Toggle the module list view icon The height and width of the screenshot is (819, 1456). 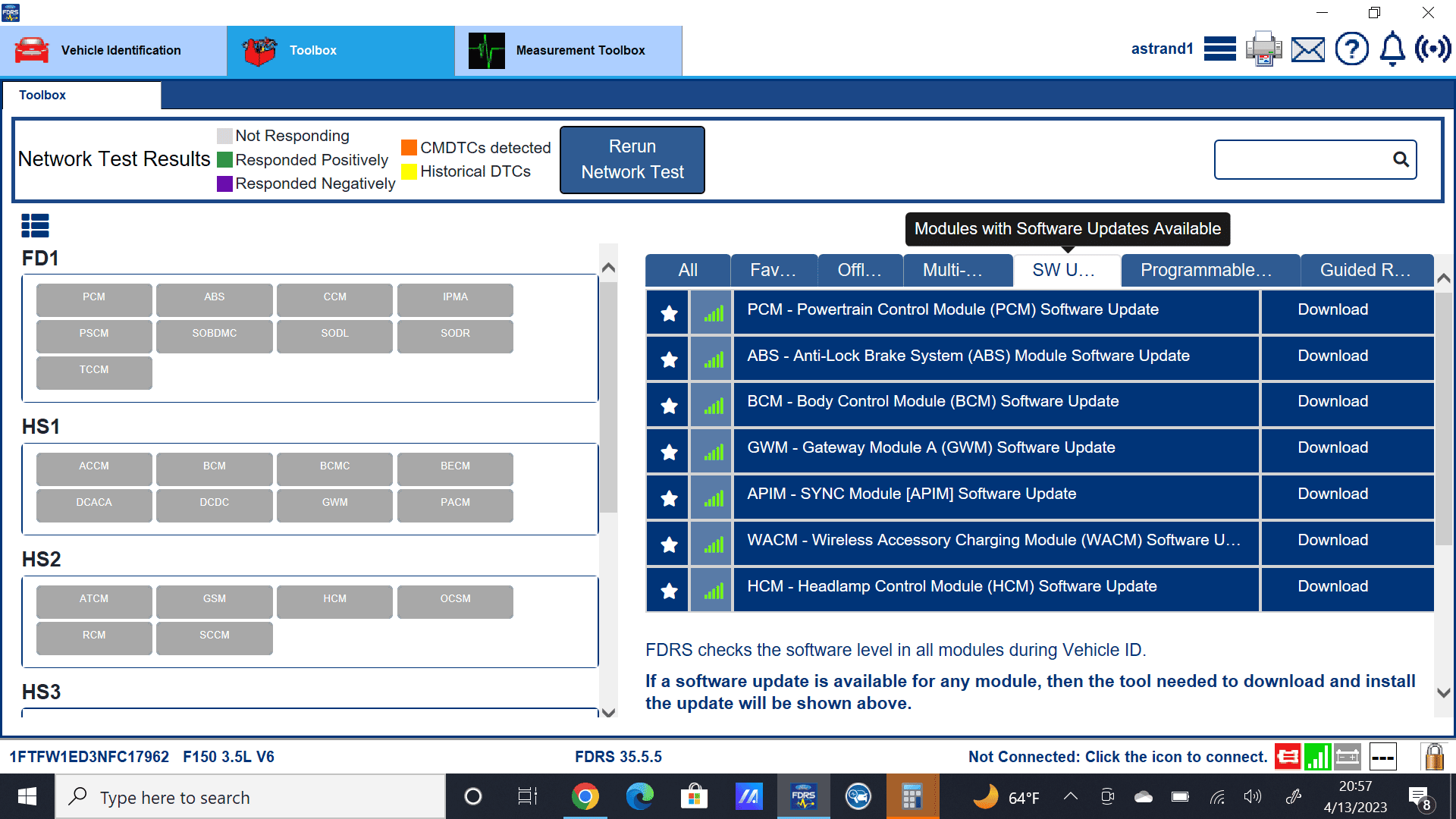(x=36, y=225)
